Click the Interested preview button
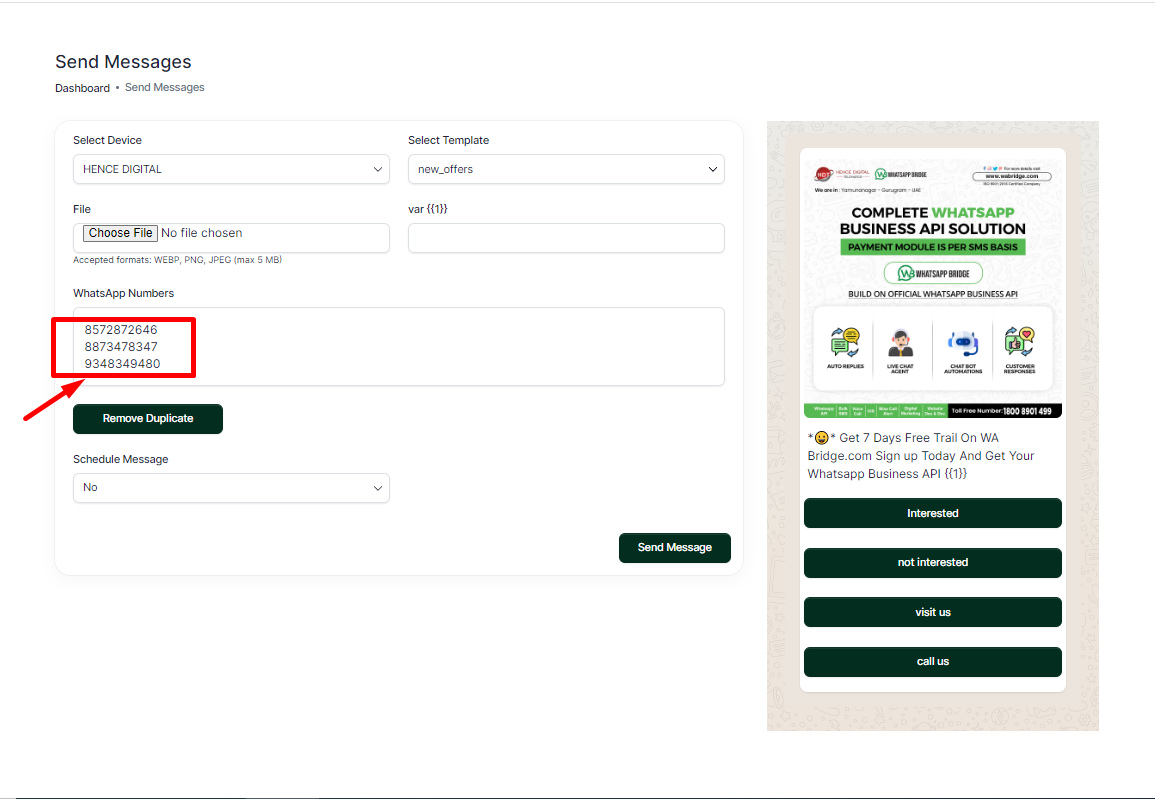 (933, 513)
